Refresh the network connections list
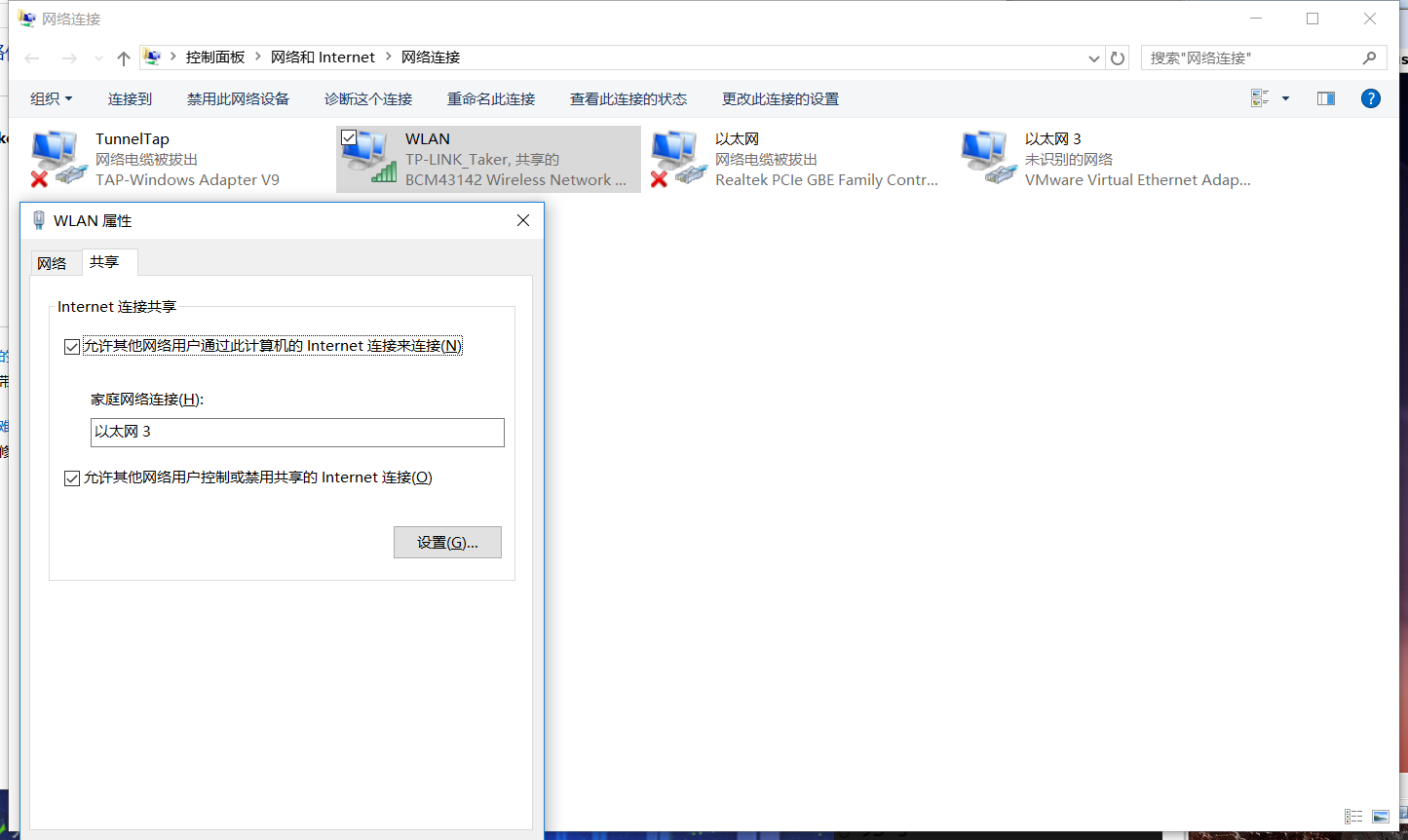This screenshot has height=840, width=1408. pyautogui.click(x=1118, y=58)
